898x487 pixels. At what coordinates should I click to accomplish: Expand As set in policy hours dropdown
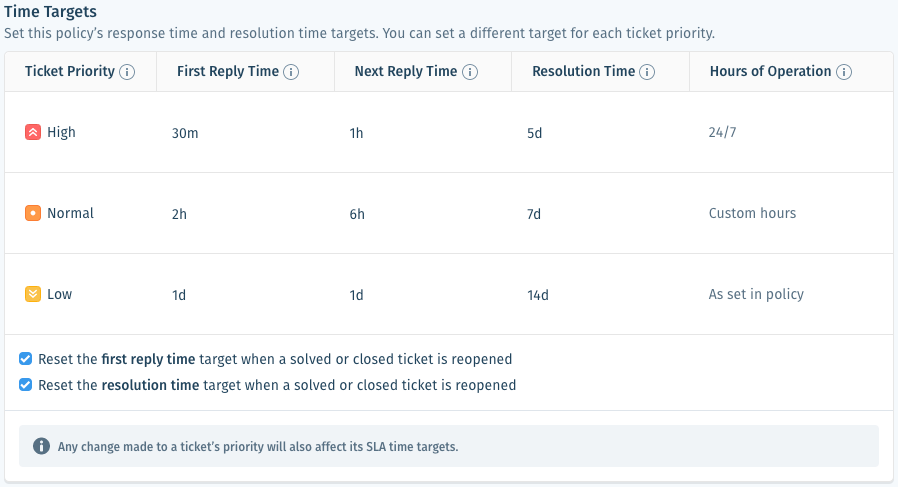pos(791,294)
